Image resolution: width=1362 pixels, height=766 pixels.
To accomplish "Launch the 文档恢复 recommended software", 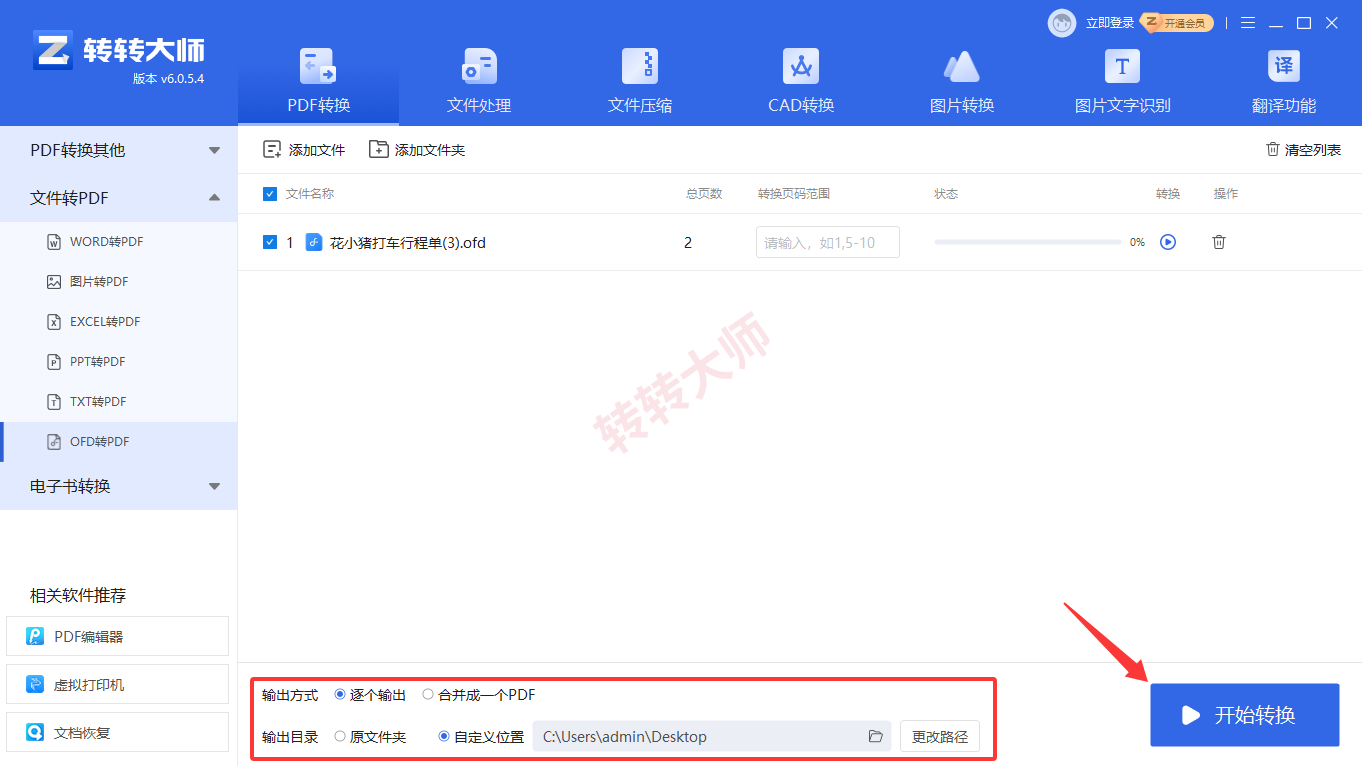I will point(118,733).
